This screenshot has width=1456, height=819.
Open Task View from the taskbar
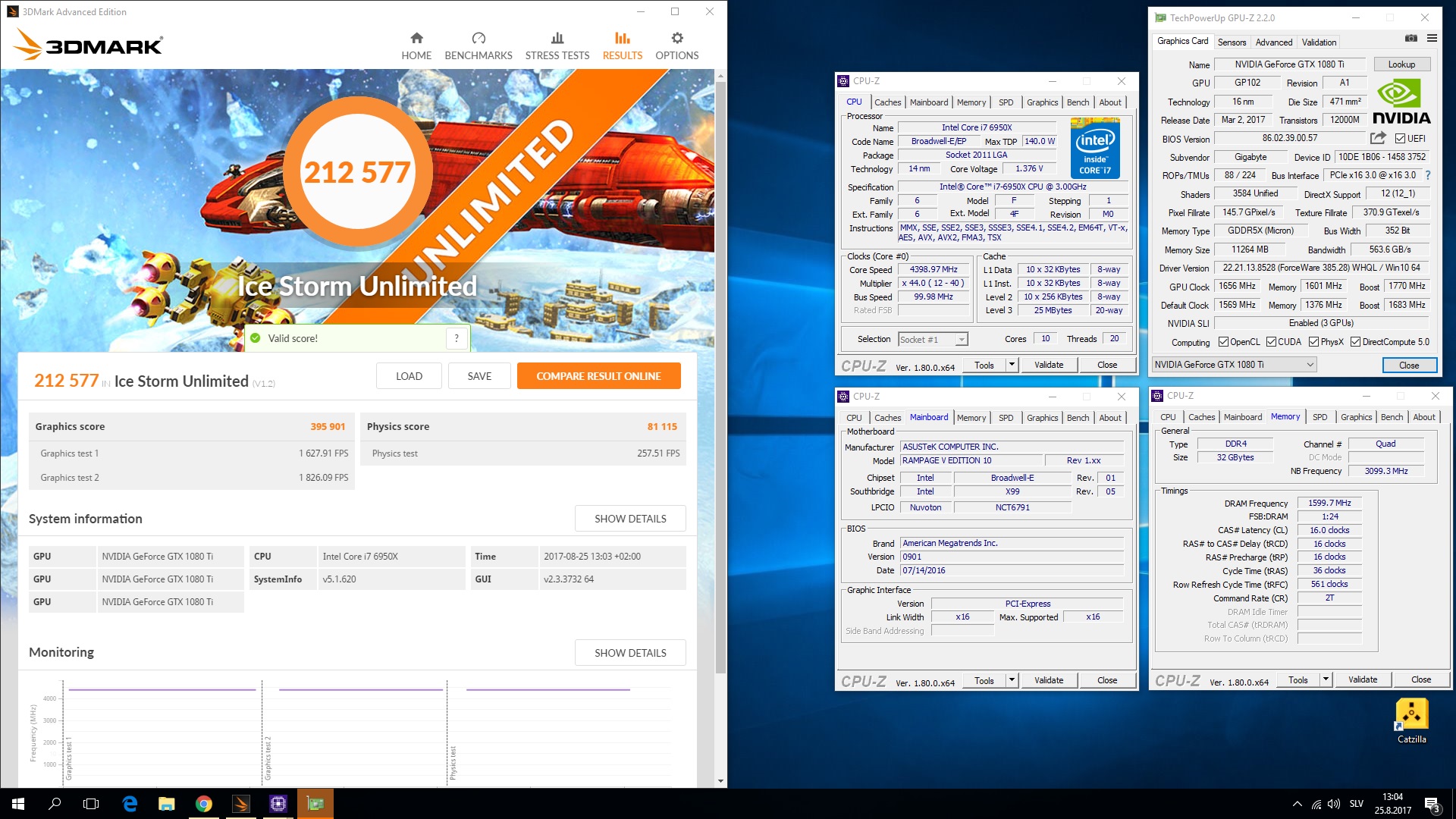[x=91, y=804]
